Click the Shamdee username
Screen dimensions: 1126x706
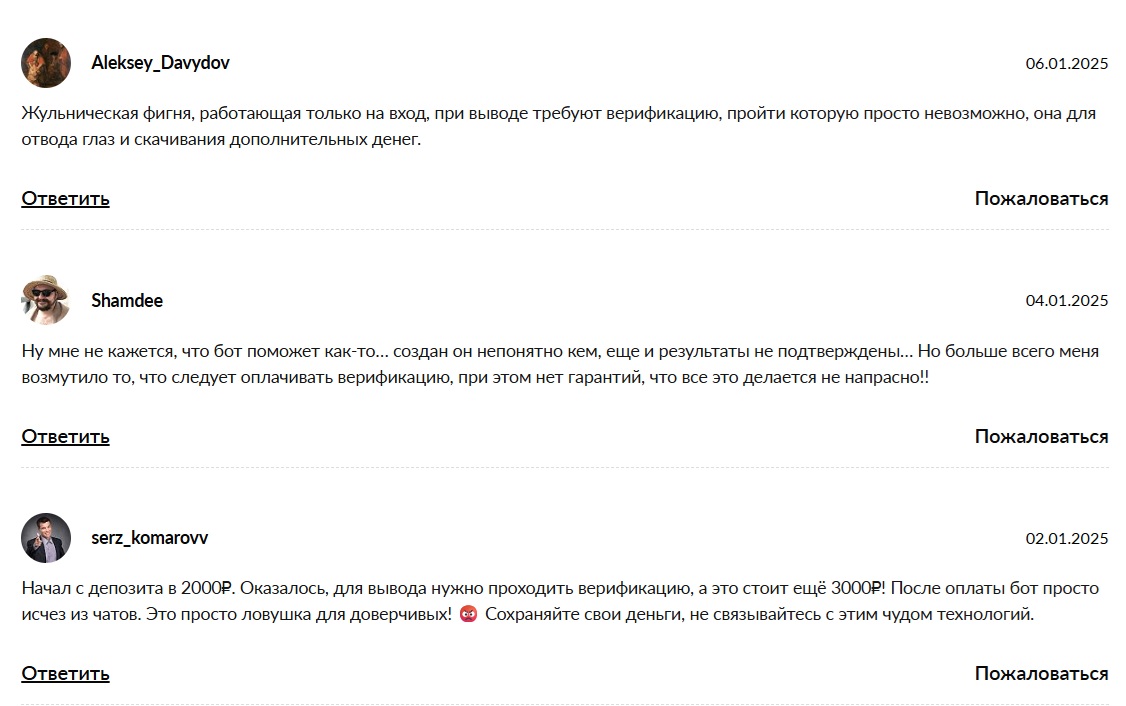[127, 301]
